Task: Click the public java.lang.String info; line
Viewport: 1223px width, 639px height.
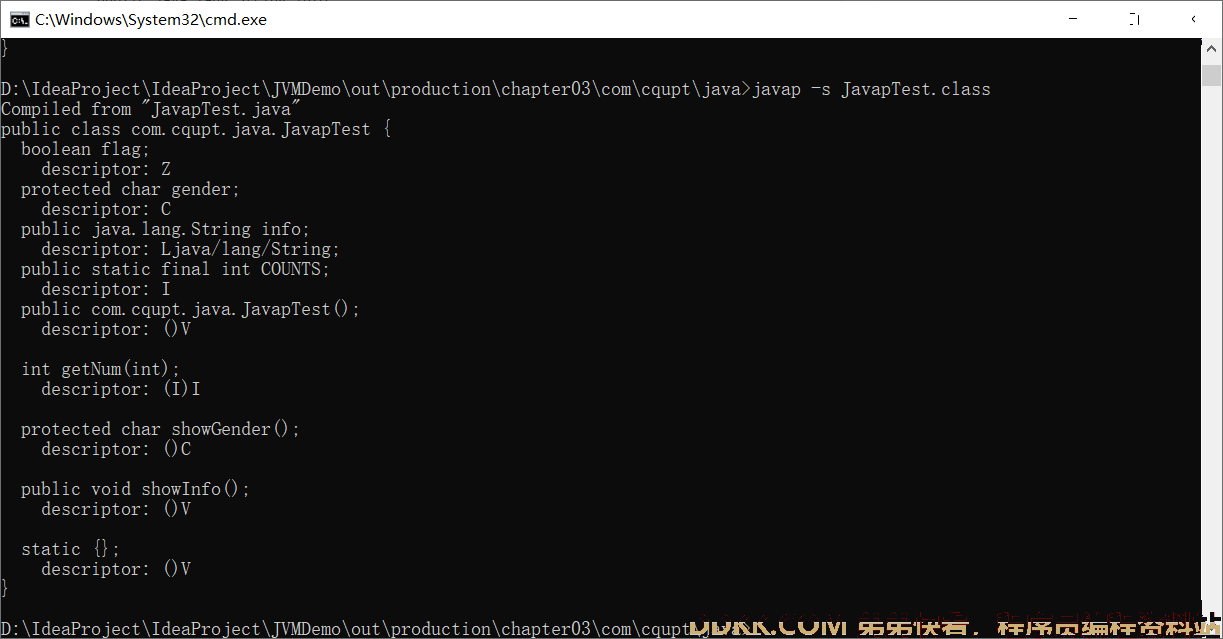Action: (x=166, y=229)
